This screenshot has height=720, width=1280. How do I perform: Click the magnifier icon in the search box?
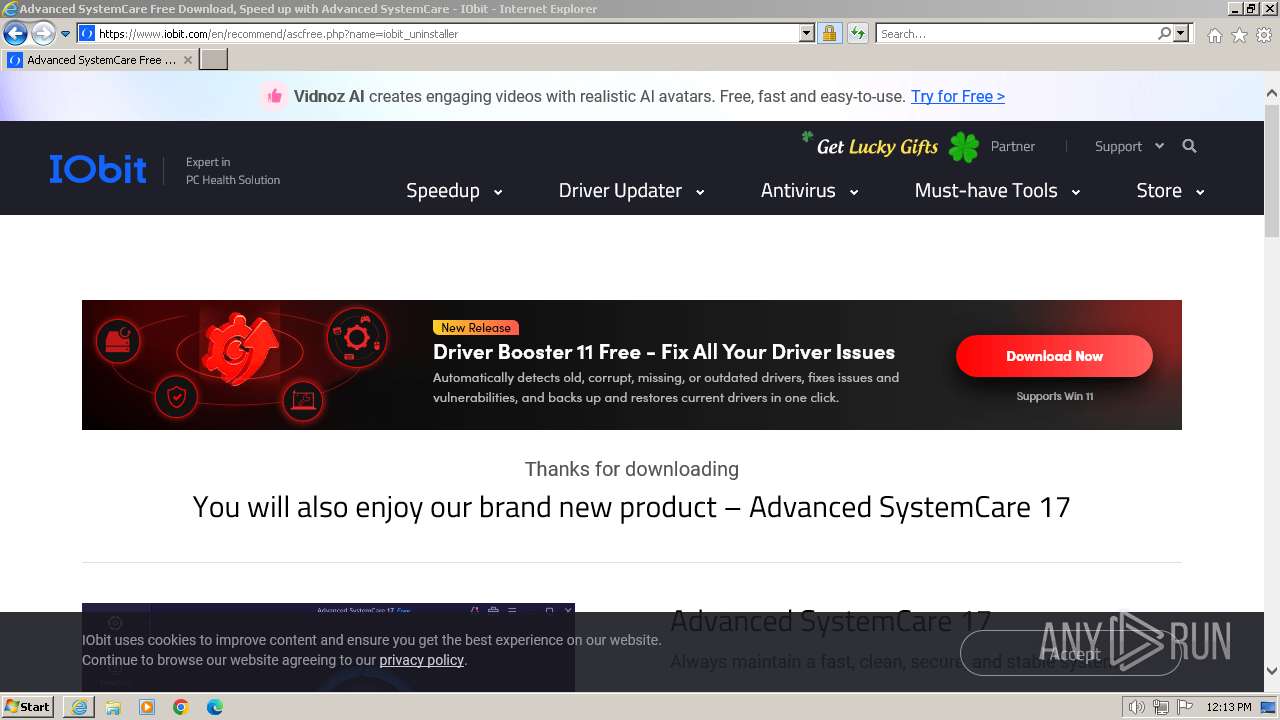tap(1164, 33)
